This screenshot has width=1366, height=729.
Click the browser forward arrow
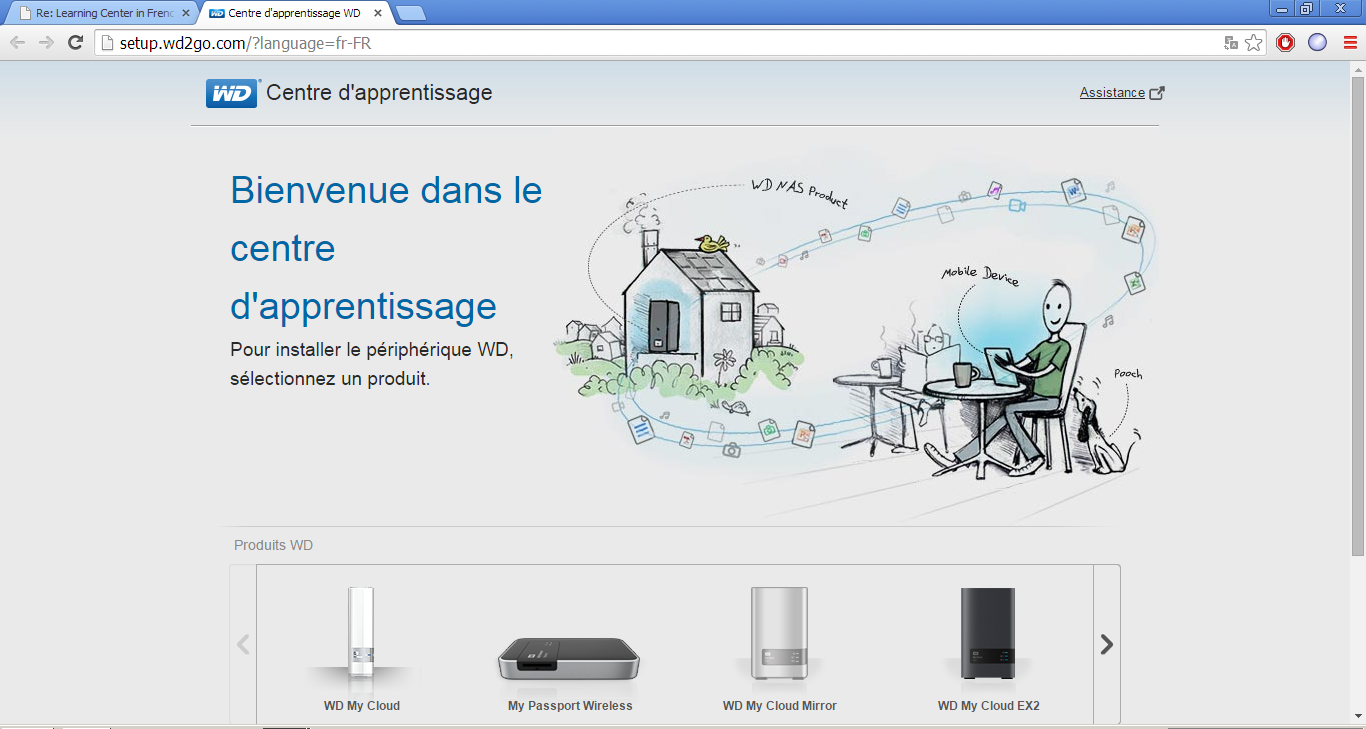click(46, 42)
